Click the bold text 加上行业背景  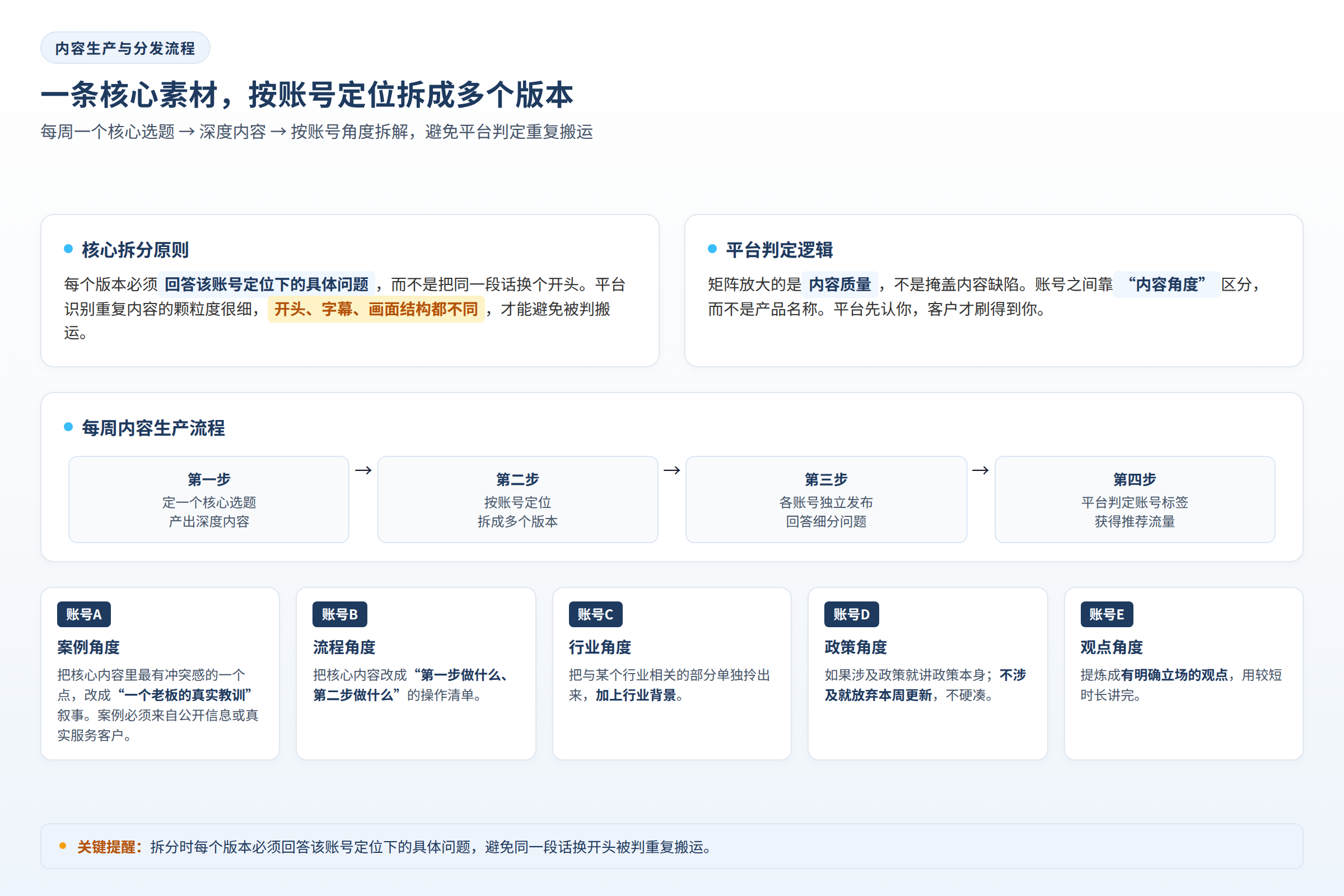pyautogui.click(x=636, y=695)
